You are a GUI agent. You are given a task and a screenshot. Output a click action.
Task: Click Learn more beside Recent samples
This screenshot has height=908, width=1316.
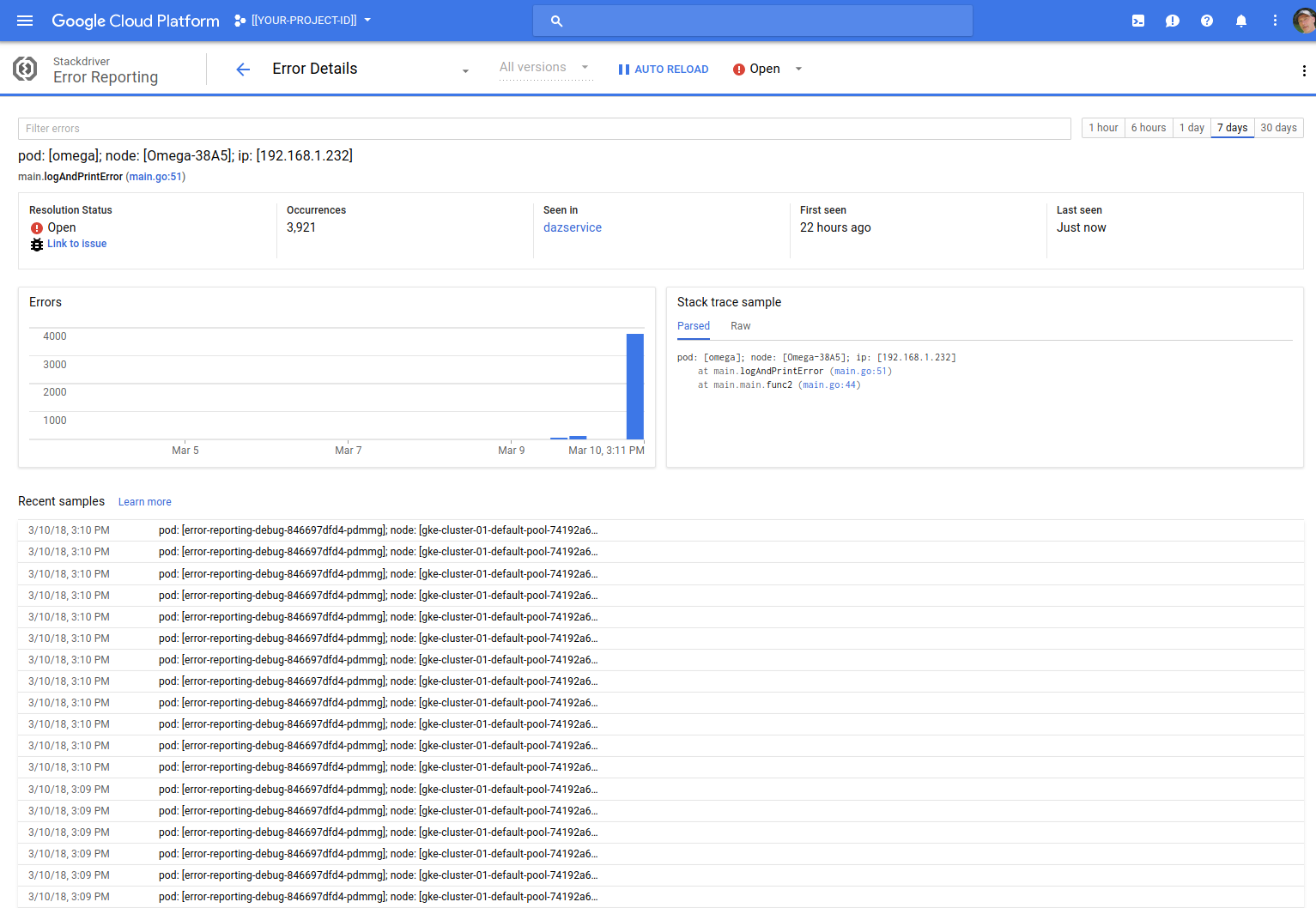coord(144,501)
